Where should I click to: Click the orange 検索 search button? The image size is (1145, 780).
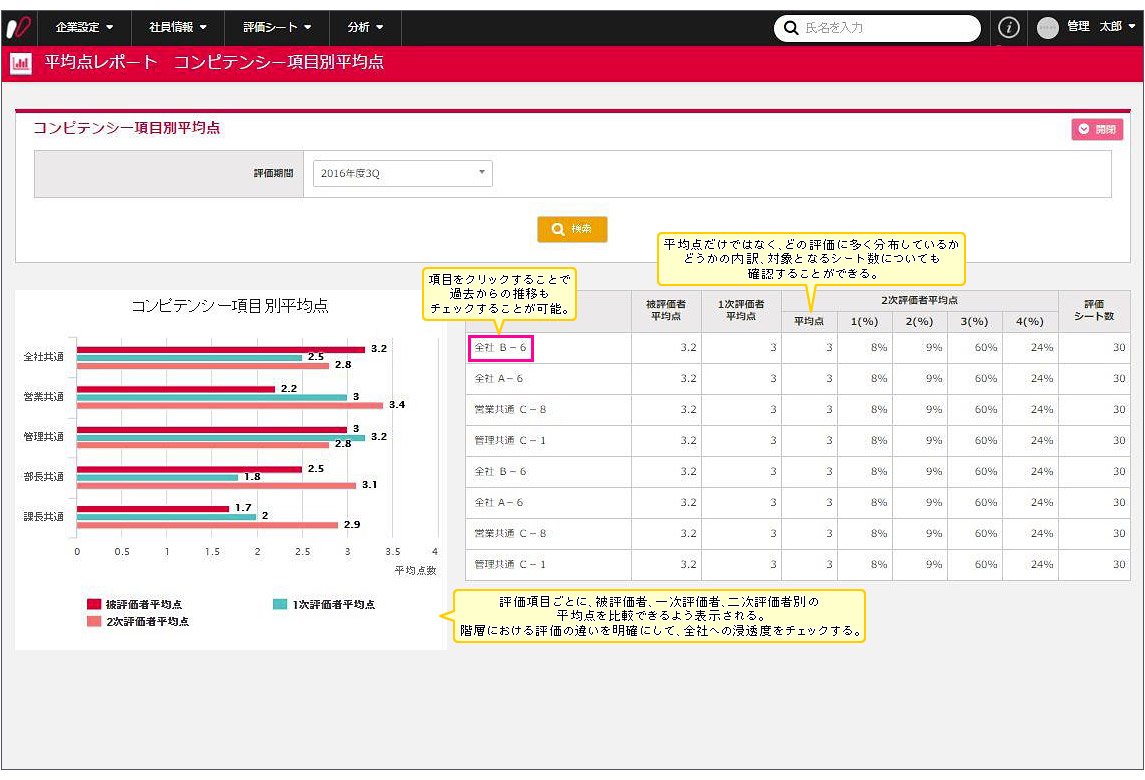click(x=572, y=229)
